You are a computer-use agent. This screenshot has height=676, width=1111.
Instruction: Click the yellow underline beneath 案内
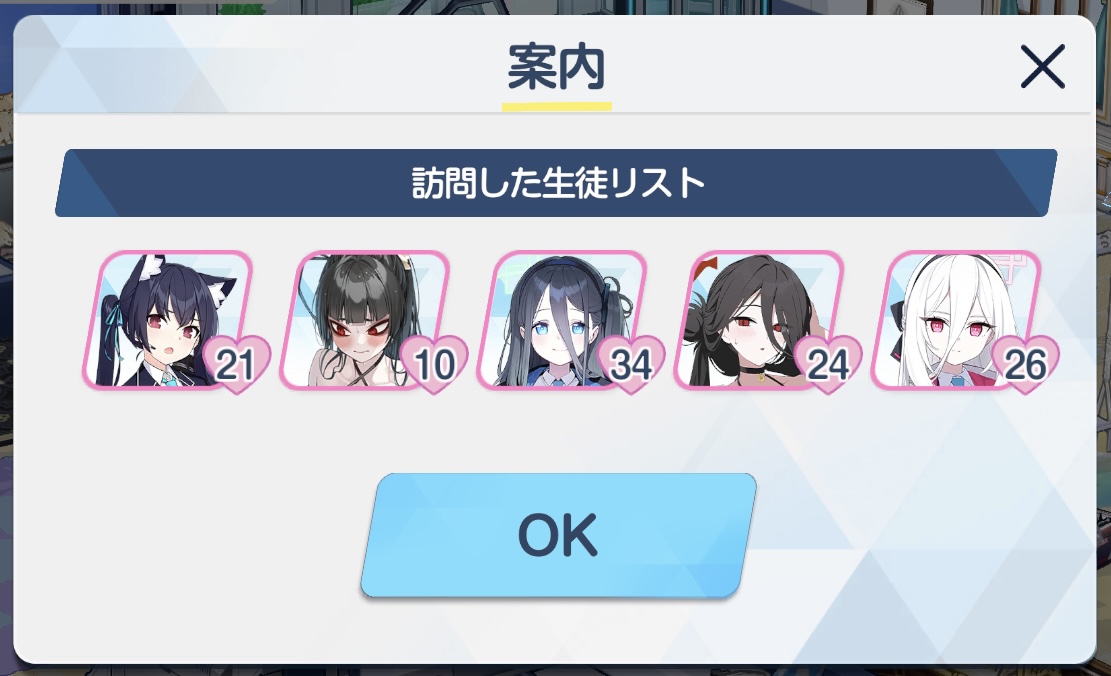point(557,106)
